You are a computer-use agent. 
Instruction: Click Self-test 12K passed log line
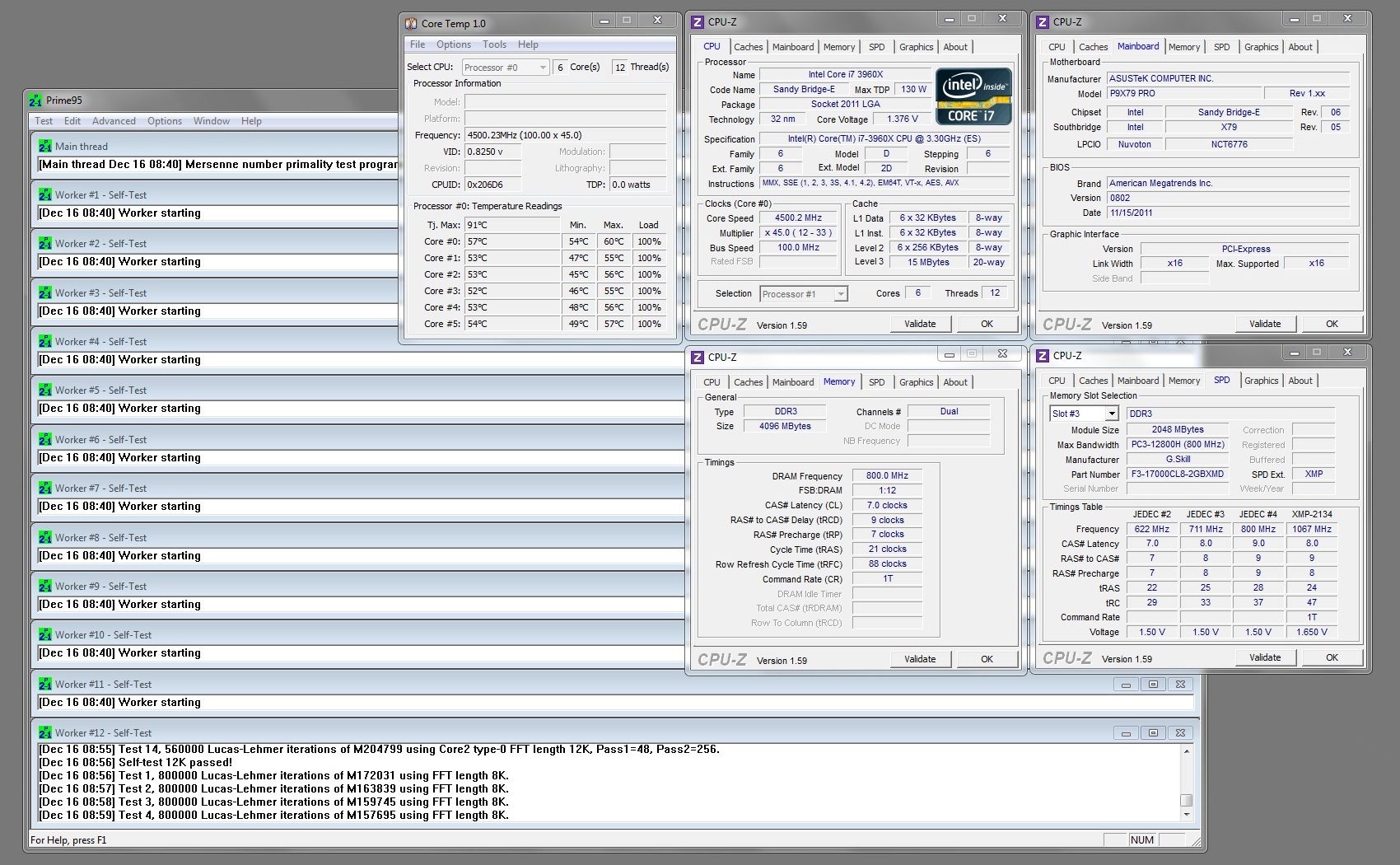click(x=136, y=762)
